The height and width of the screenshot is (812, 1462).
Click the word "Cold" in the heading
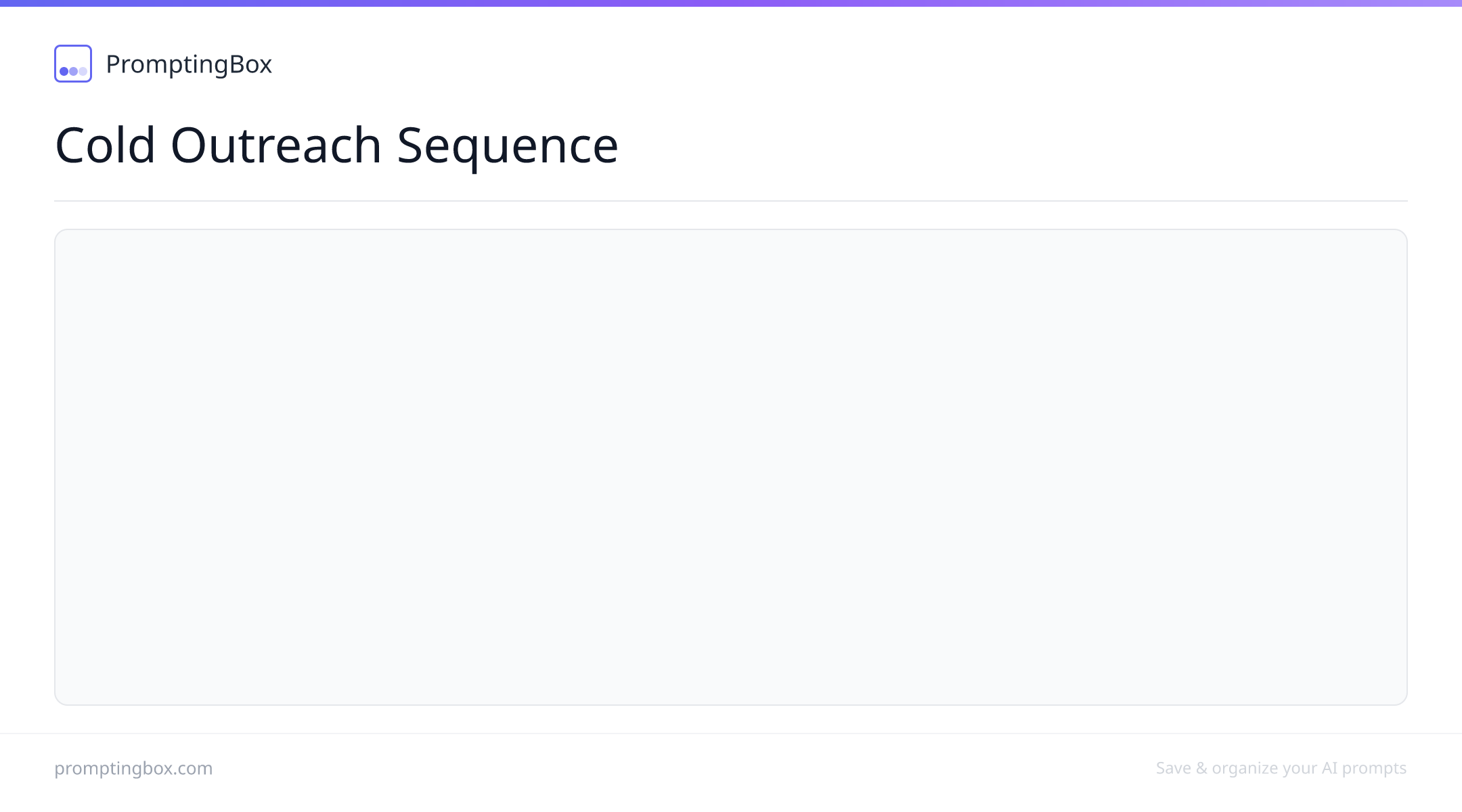(x=105, y=145)
